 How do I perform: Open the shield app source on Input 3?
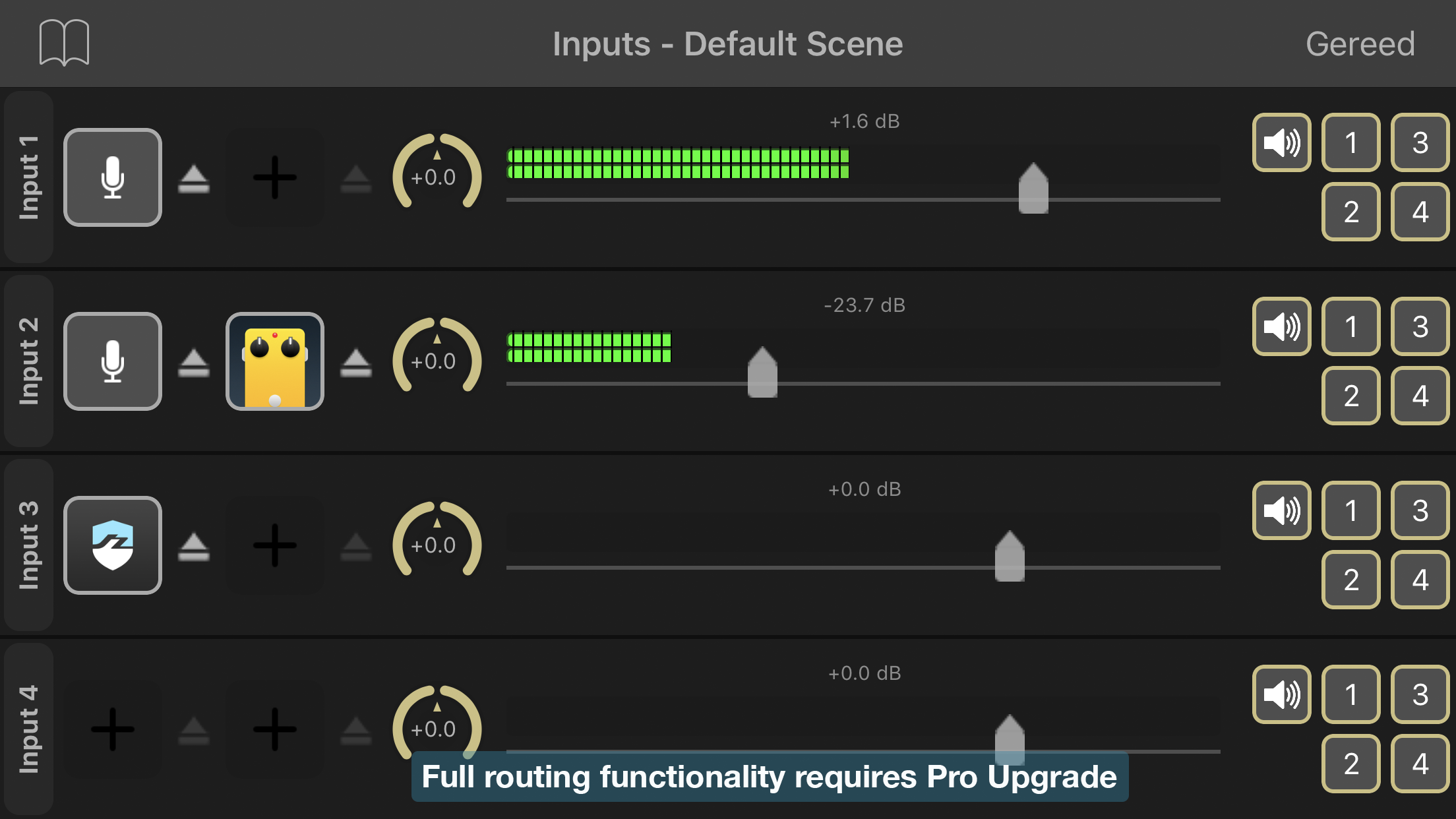click(x=113, y=545)
